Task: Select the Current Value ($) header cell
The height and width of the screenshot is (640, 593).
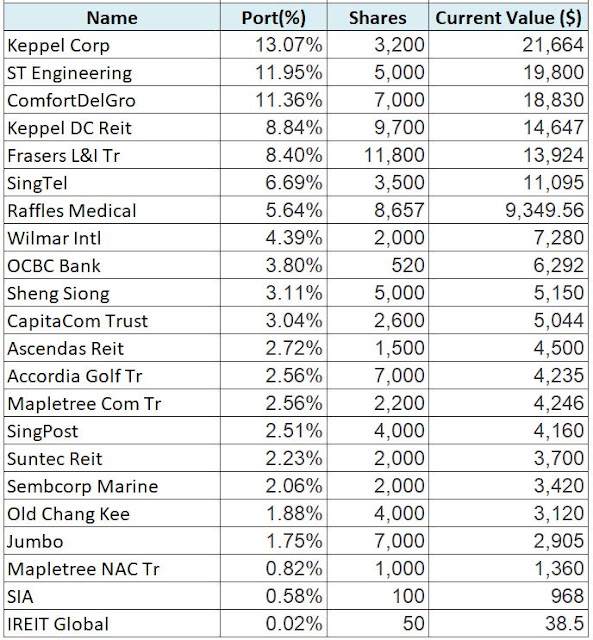Action: click(x=508, y=17)
